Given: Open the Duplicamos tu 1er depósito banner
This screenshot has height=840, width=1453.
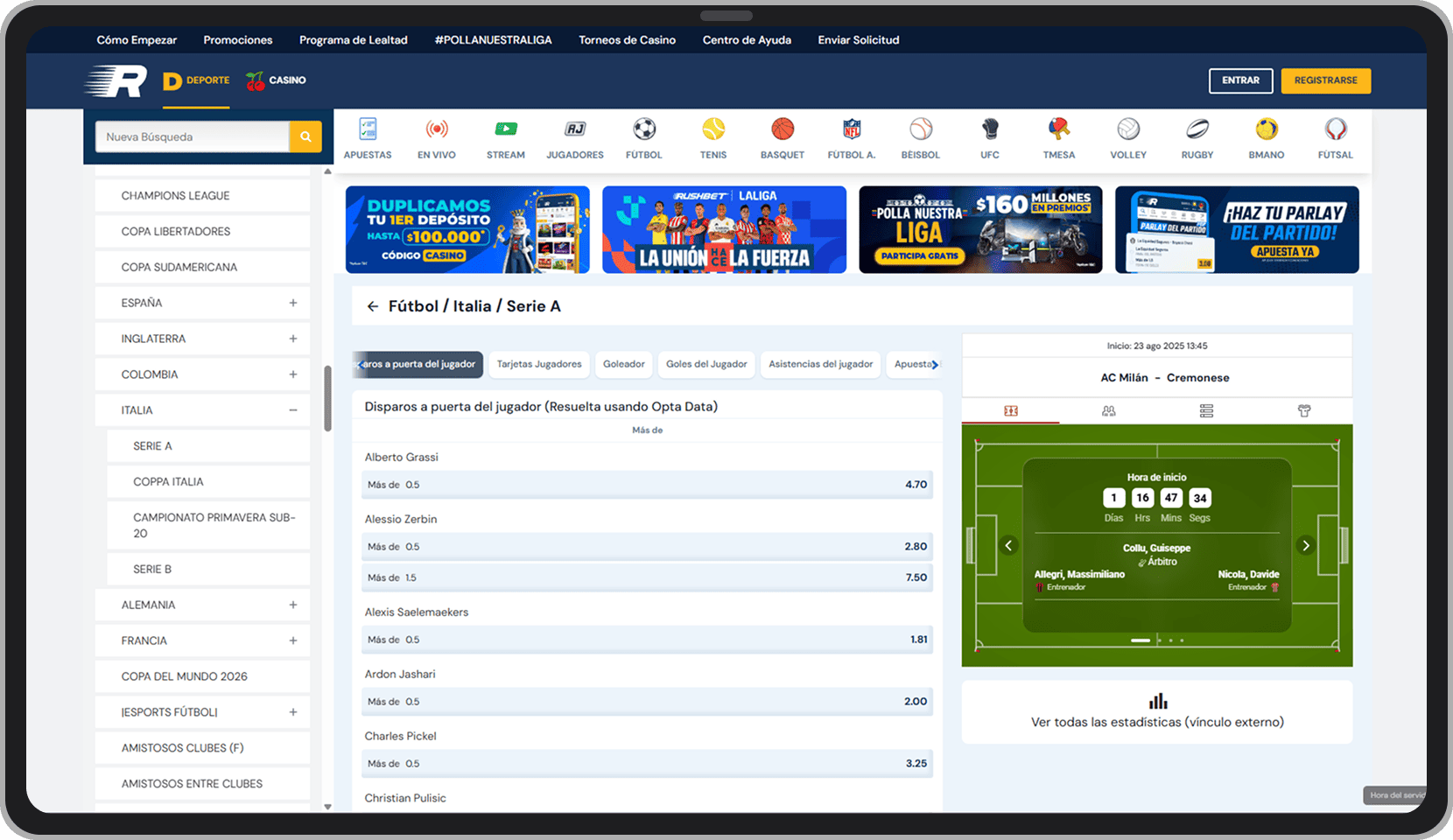Looking at the screenshot, I should point(467,229).
